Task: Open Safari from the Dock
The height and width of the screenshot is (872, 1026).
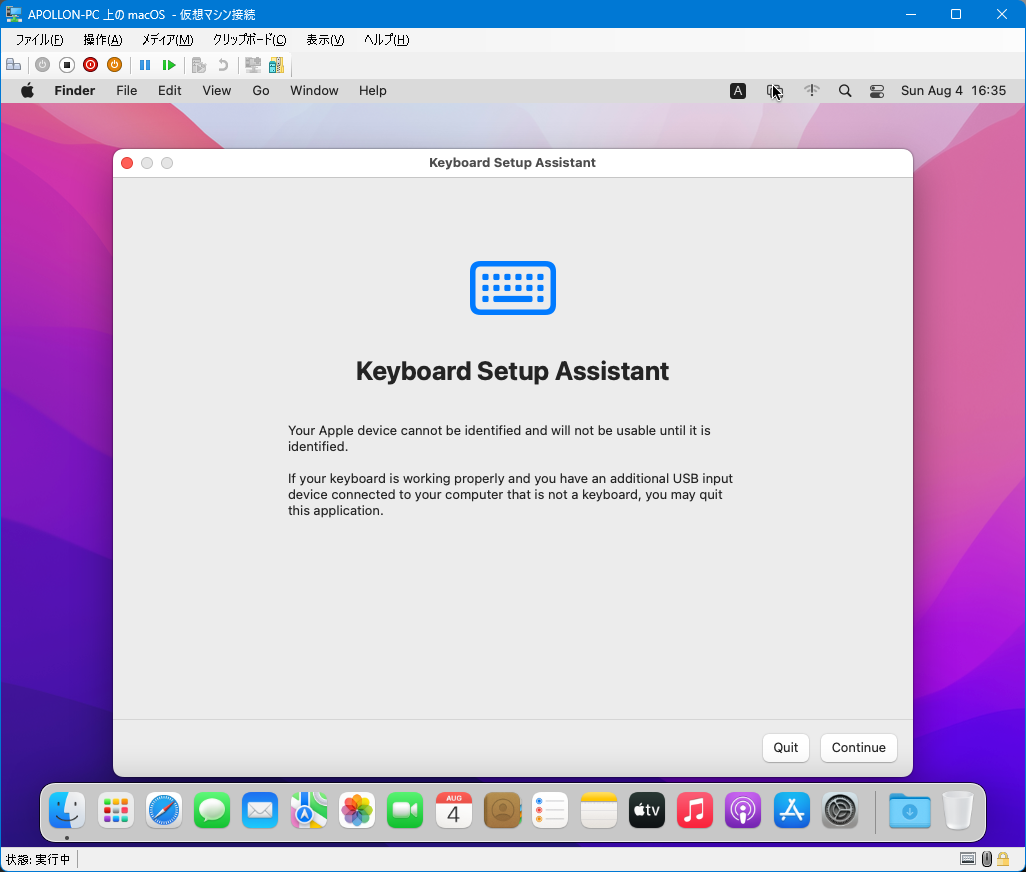Action: click(164, 811)
